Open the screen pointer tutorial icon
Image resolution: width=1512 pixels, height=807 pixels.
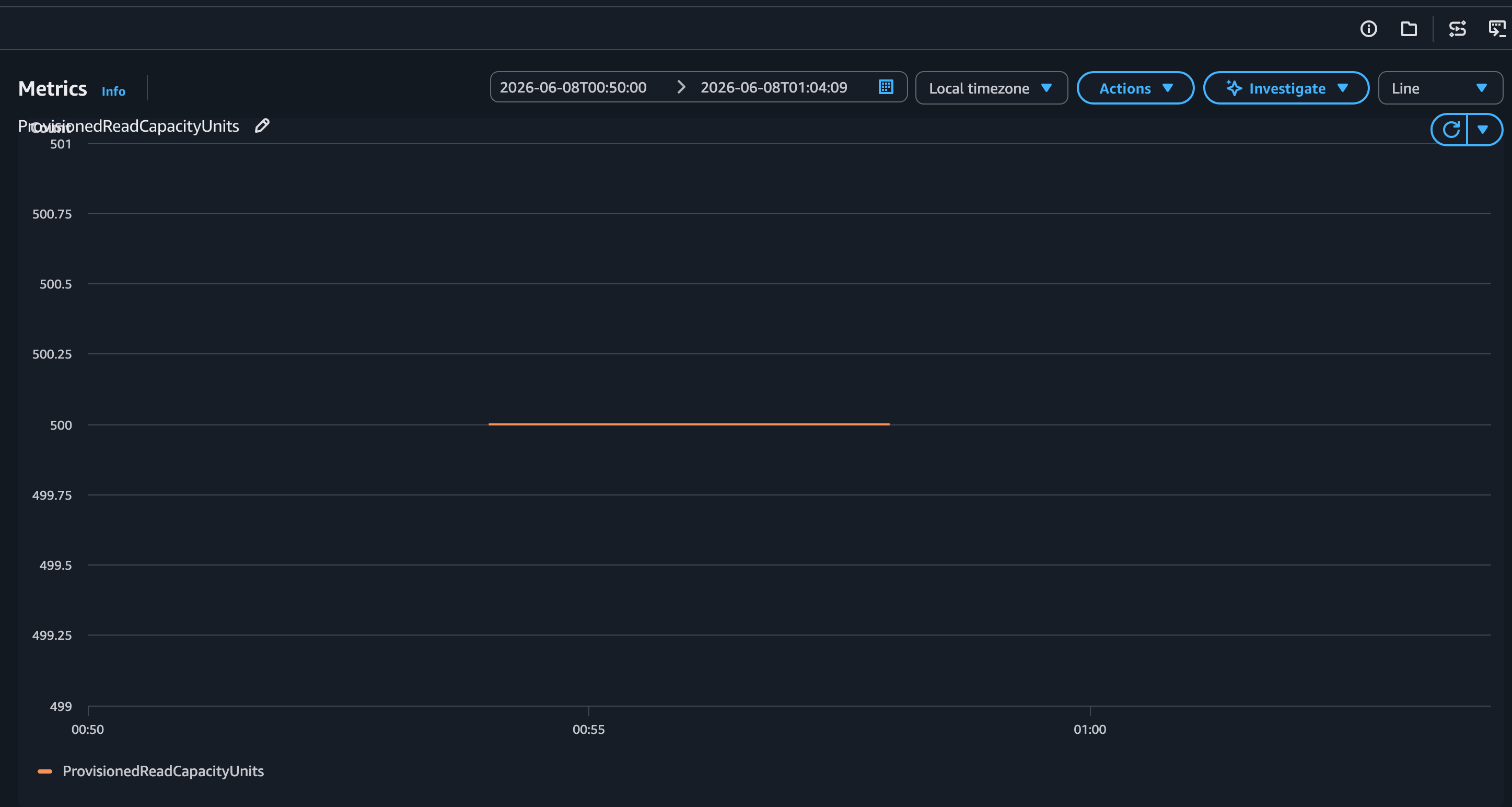[1497, 28]
